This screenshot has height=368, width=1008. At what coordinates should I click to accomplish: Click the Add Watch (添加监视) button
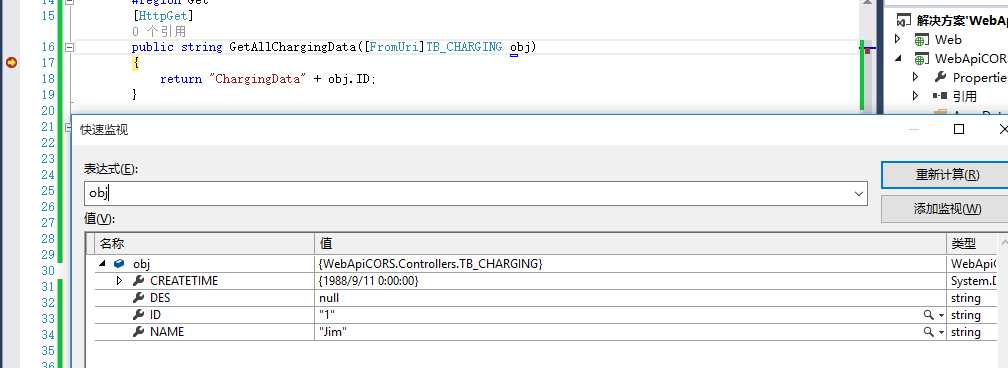[x=946, y=208]
